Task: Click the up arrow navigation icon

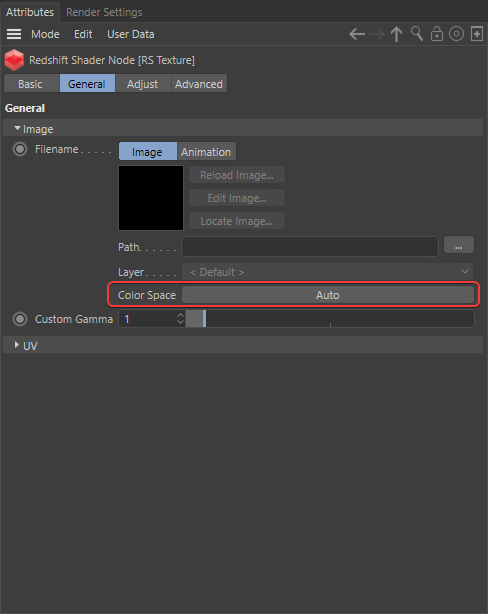Action: [396, 34]
